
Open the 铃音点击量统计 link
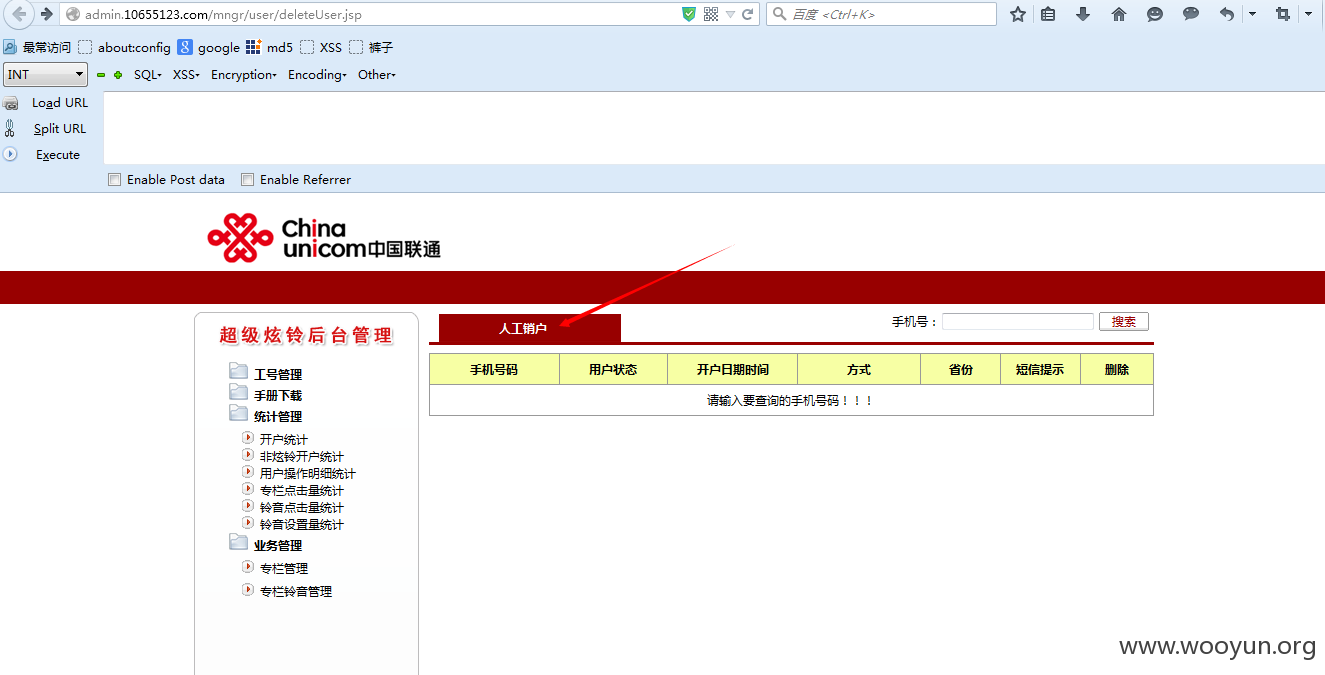pyautogui.click(x=302, y=507)
